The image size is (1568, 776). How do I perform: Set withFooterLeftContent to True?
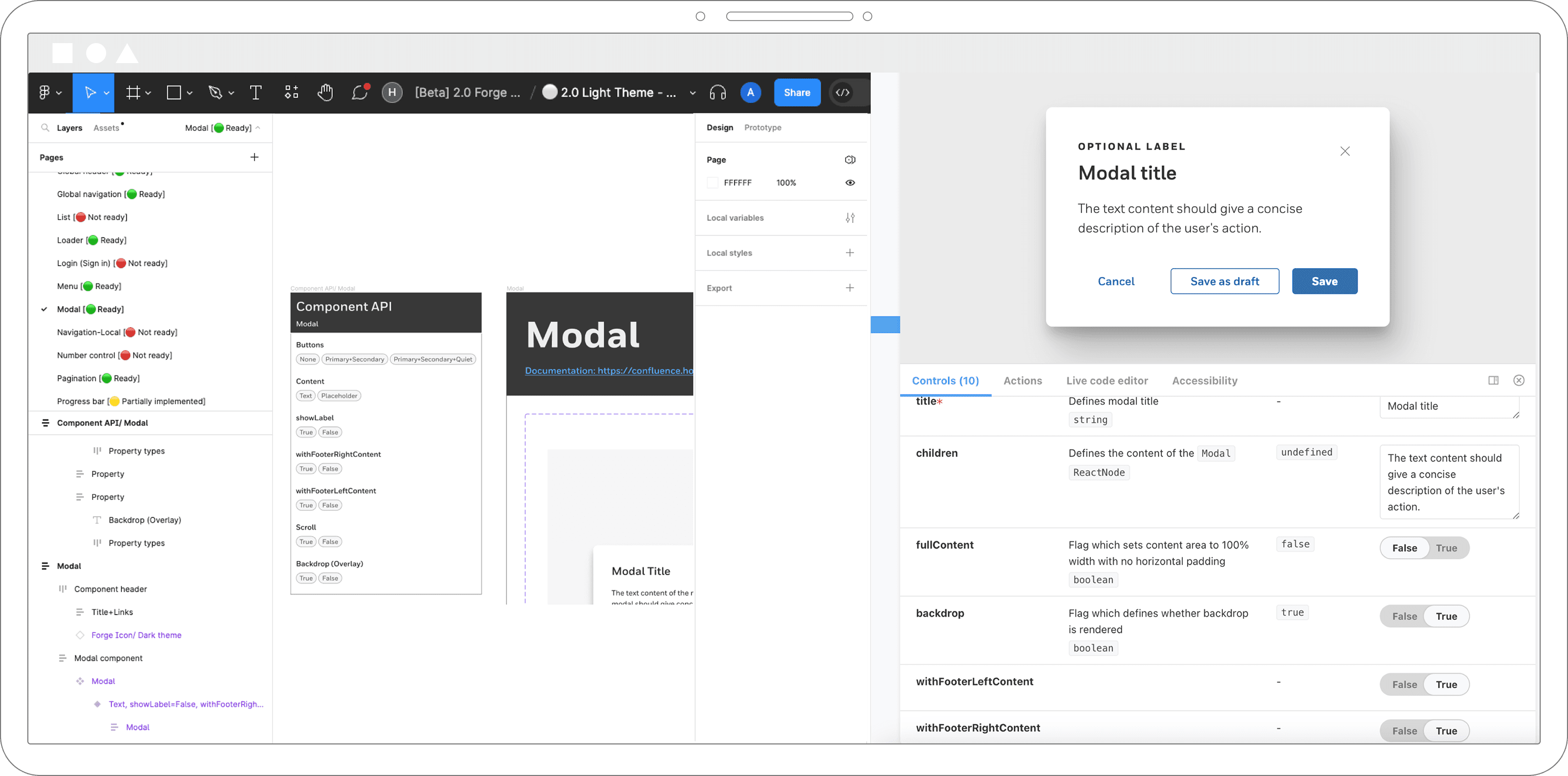point(1446,685)
